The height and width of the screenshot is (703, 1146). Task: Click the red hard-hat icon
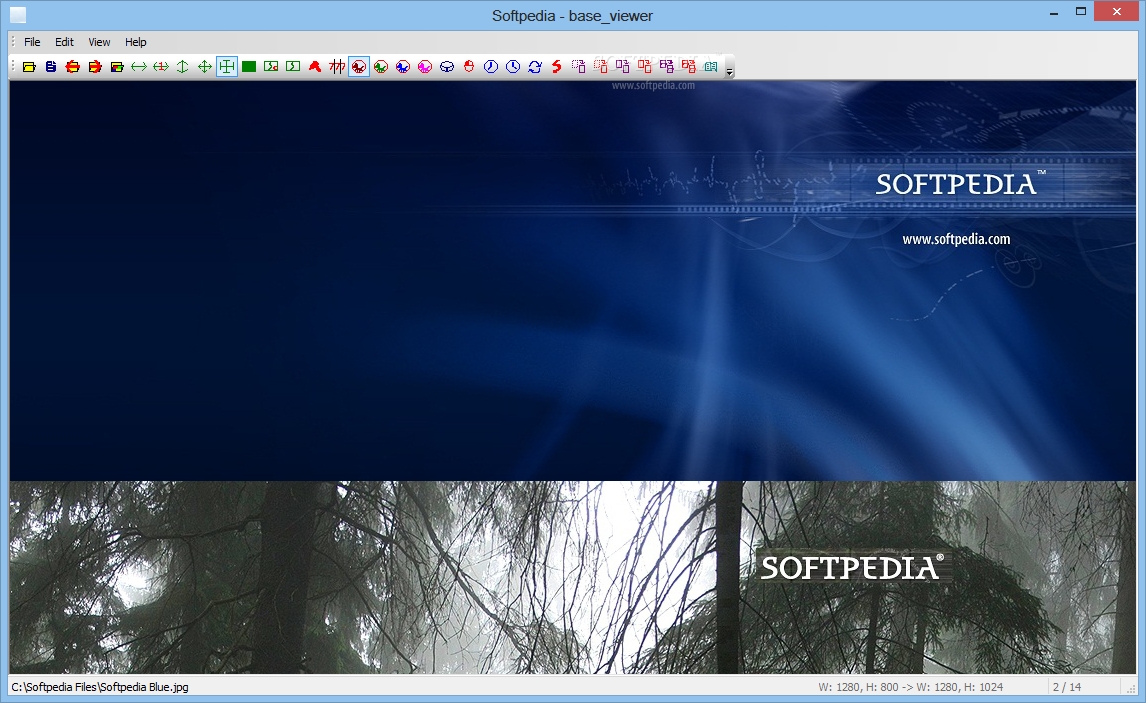(469, 66)
